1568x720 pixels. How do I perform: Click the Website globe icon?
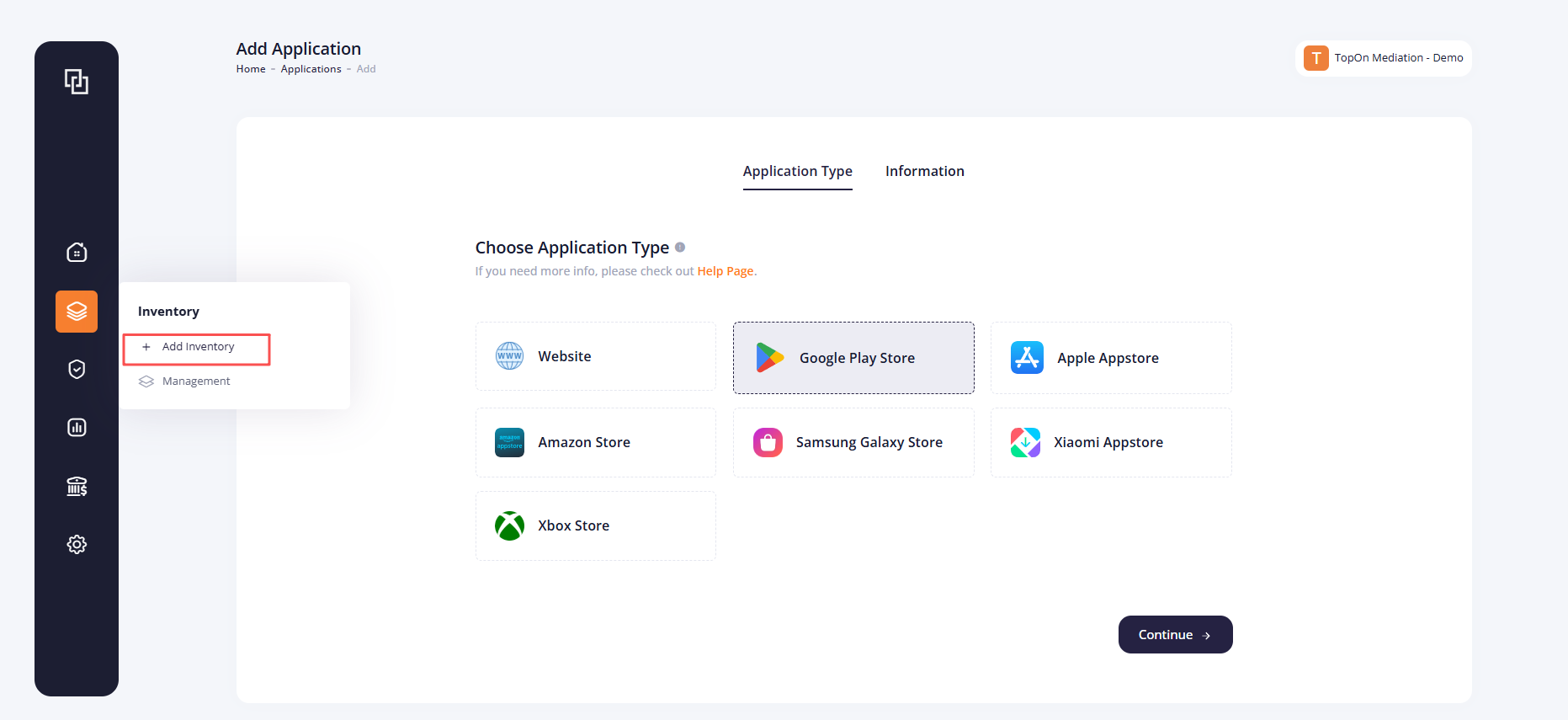(x=509, y=356)
